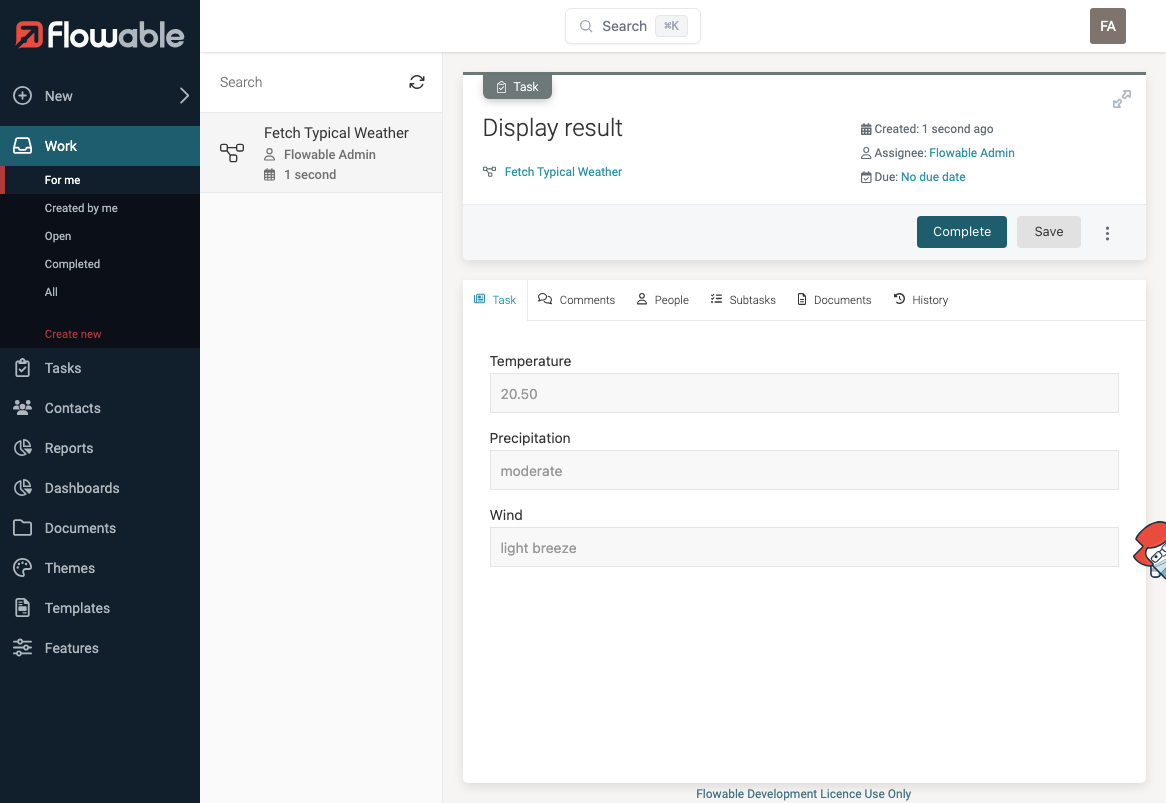Image resolution: width=1166 pixels, height=803 pixels.
Task: Open the Fetch Typical Weather process link
Action: tap(563, 172)
